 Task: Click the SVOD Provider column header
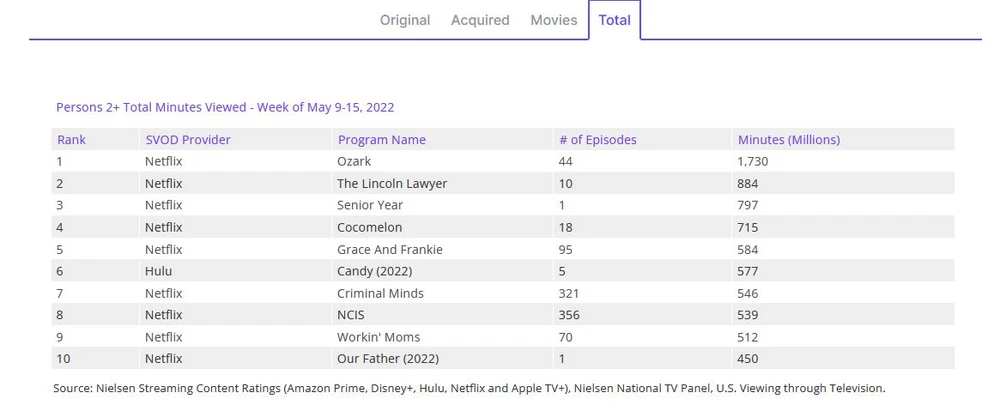[188, 140]
